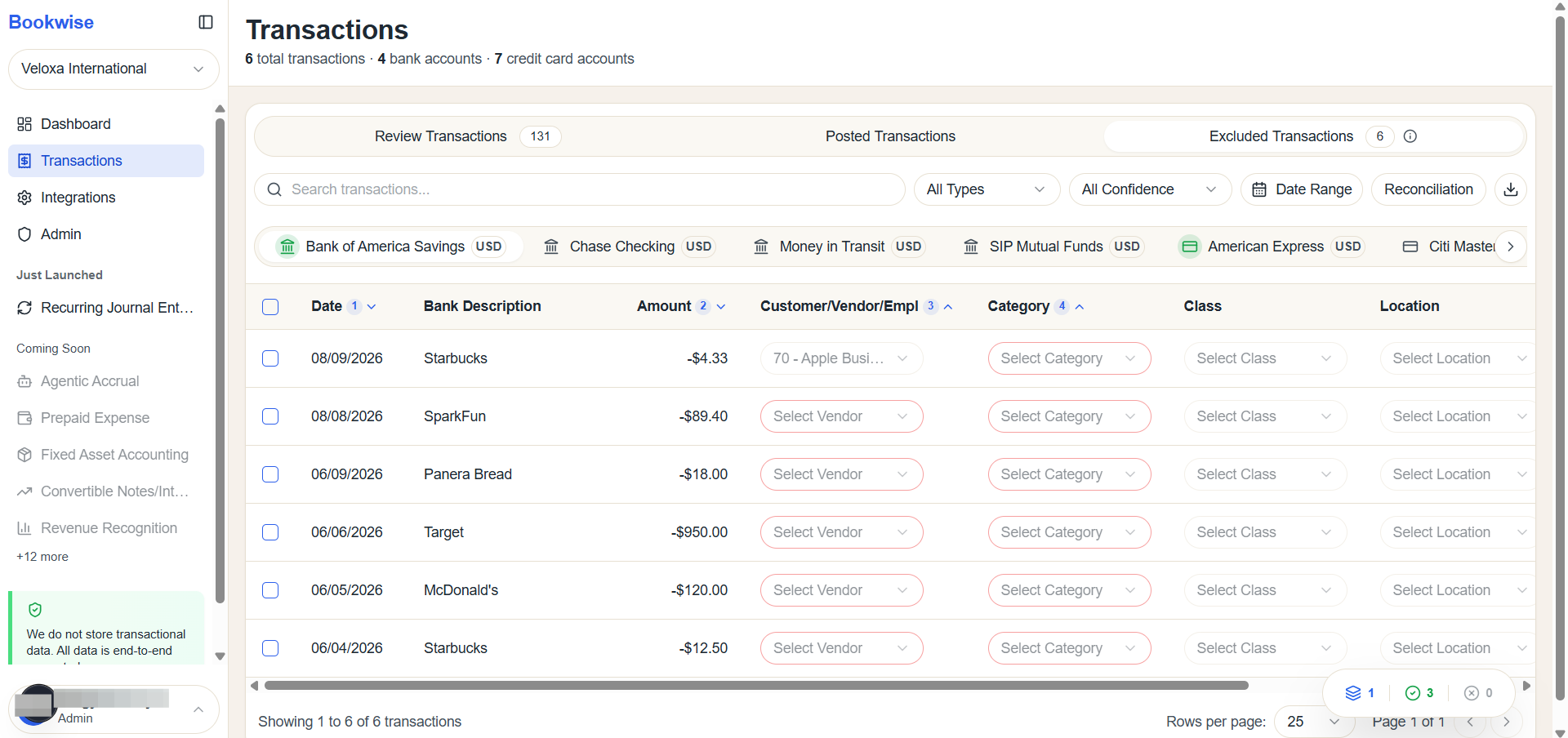Click the Convertible Notes trend icon
The width and height of the screenshot is (1568, 738).
point(24,491)
